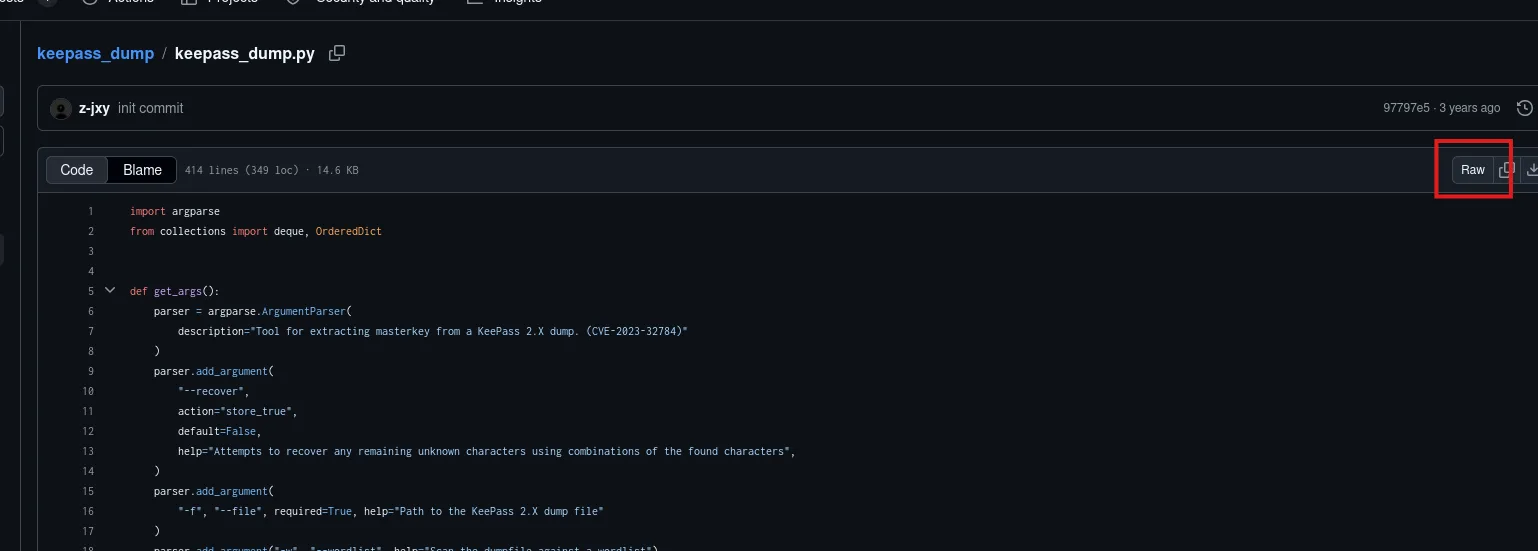Open commit 97797e5 link
This screenshot has height=551, width=1538.
click(x=1407, y=108)
